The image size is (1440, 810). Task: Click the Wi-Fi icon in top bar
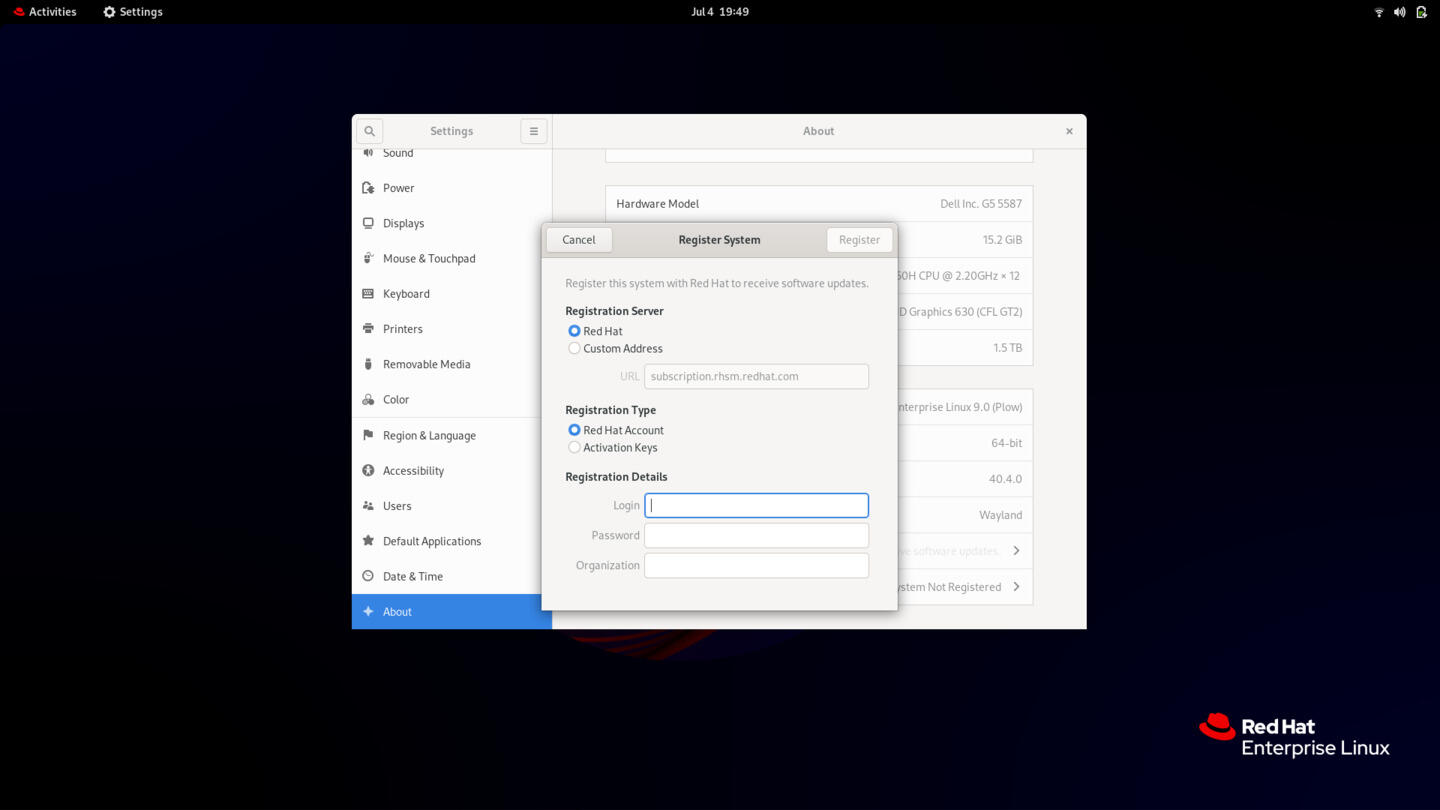(x=1379, y=12)
